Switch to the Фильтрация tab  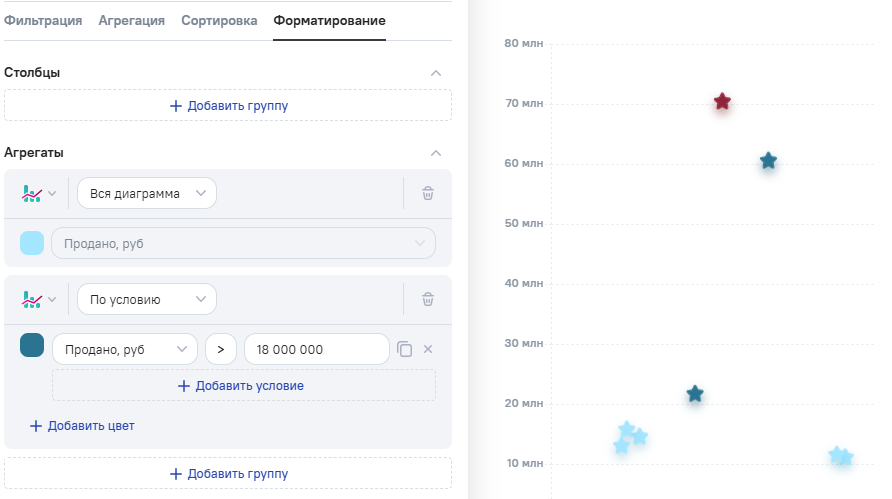click(x=43, y=20)
